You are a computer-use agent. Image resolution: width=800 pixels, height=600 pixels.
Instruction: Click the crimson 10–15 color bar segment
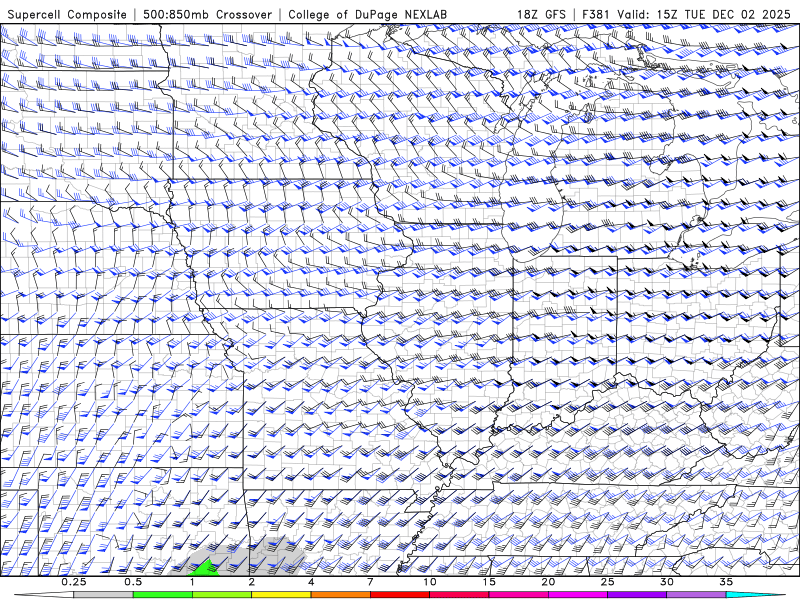[x=459, y=595]
